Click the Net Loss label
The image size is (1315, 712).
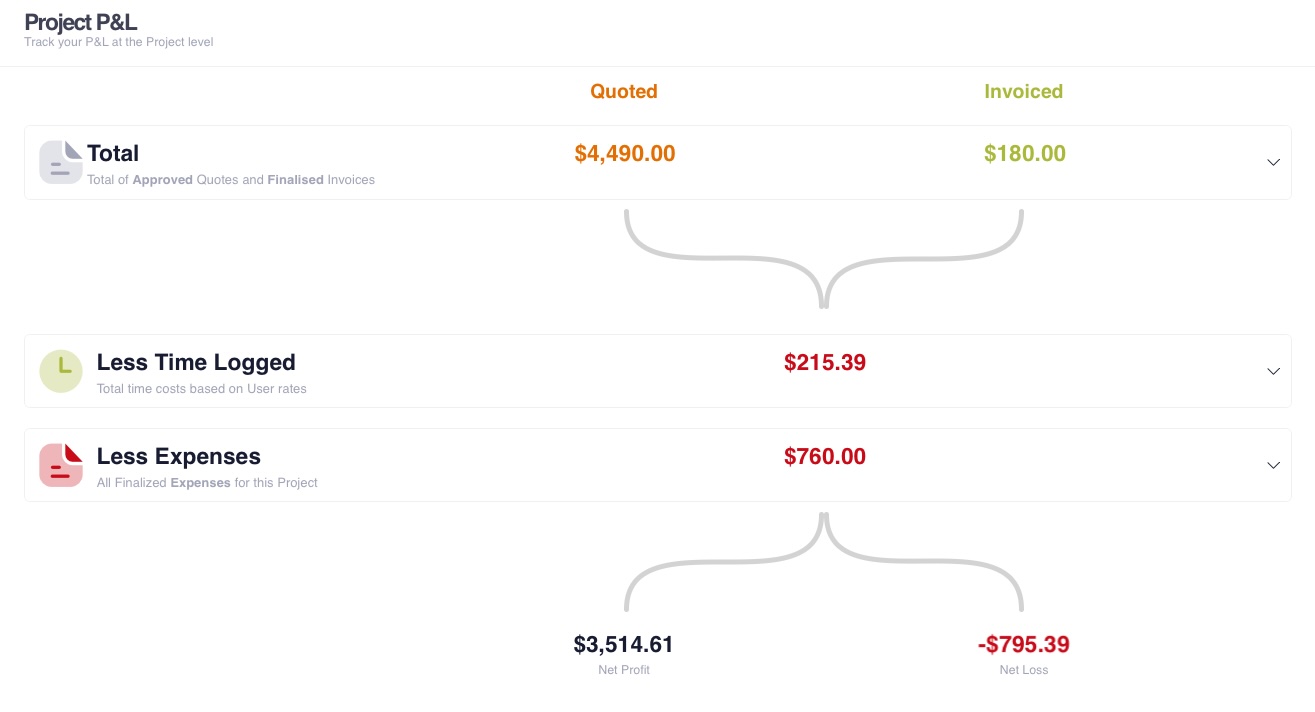coord(1024,670)
